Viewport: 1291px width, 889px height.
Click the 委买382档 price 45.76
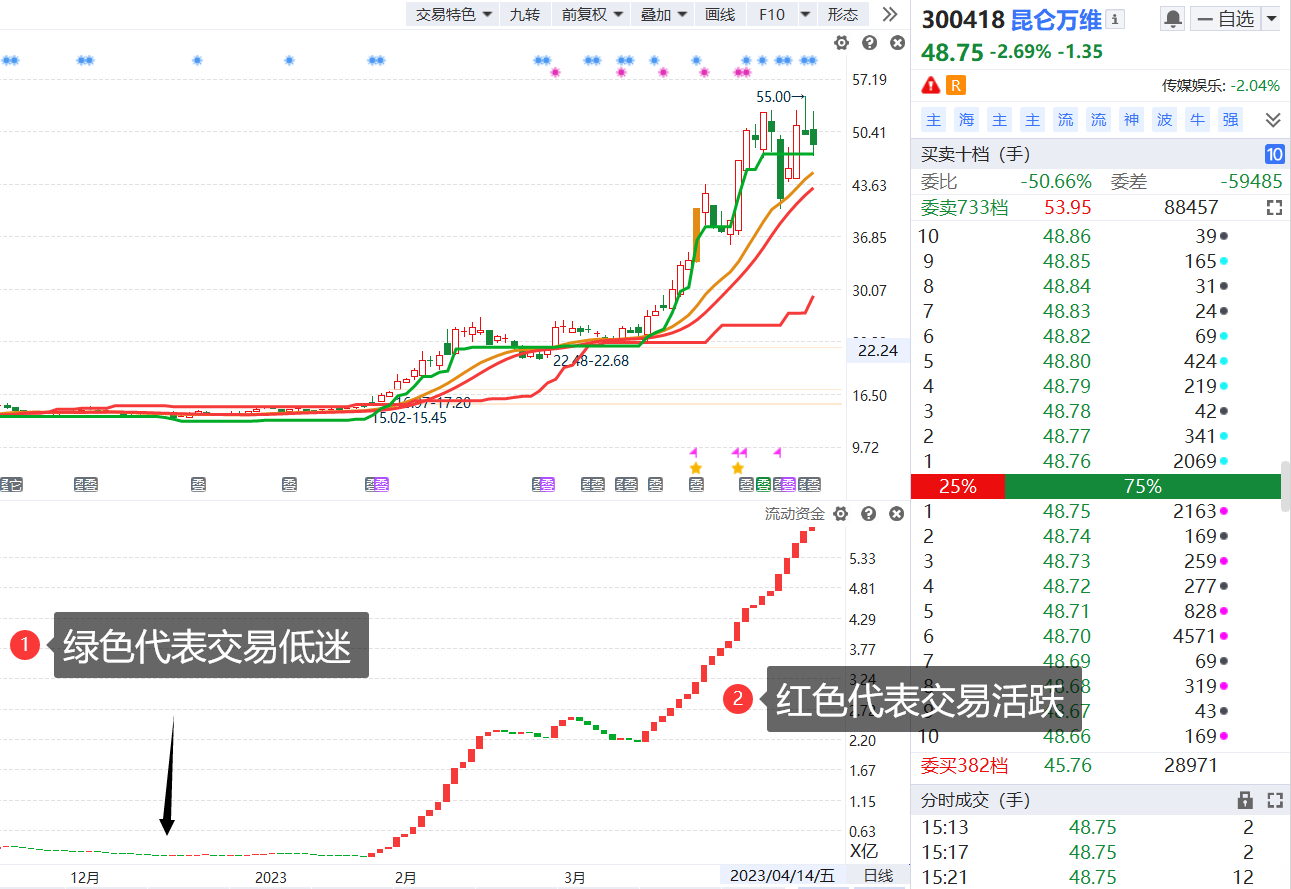point(1067,766)
